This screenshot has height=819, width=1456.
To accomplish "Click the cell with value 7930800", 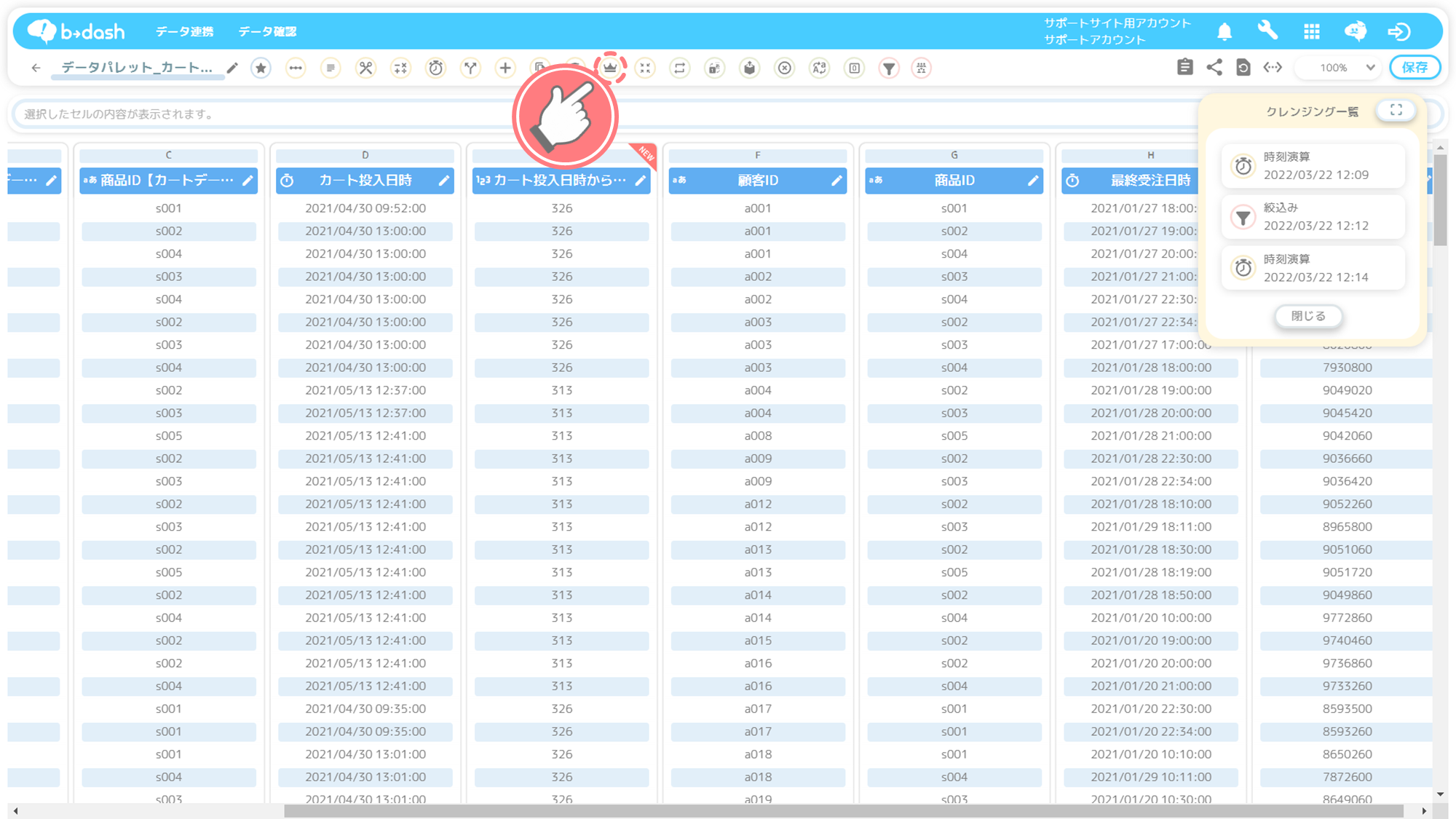I will [1347, 368].
